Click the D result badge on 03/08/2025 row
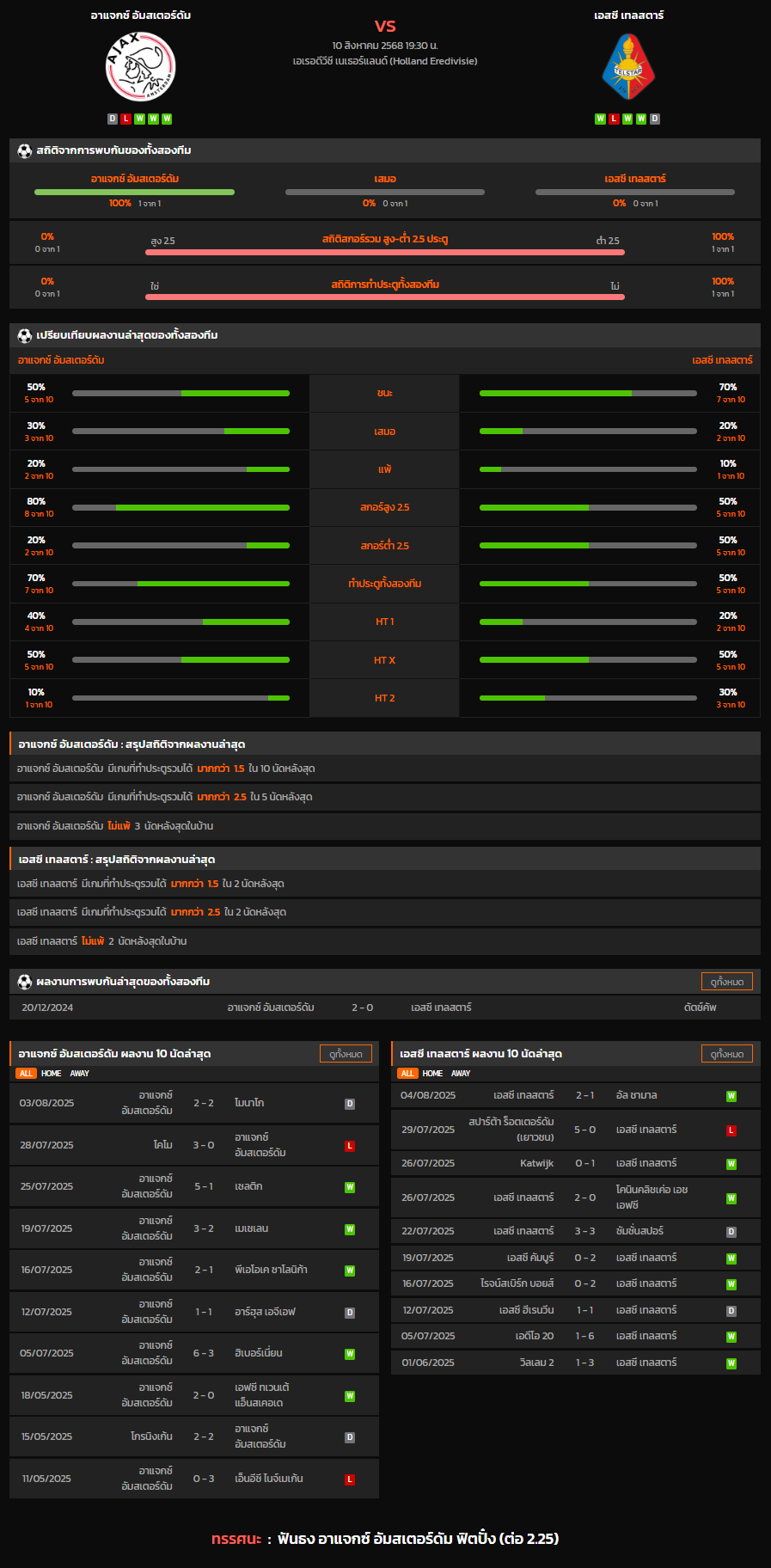Image resolution: width=771 pixels, height=1568 pixels. click(x=350, y=1104)
